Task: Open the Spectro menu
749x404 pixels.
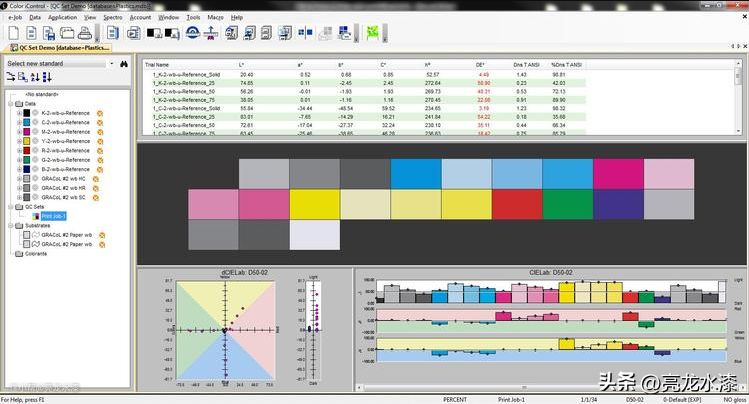Action: click(112, 17)
